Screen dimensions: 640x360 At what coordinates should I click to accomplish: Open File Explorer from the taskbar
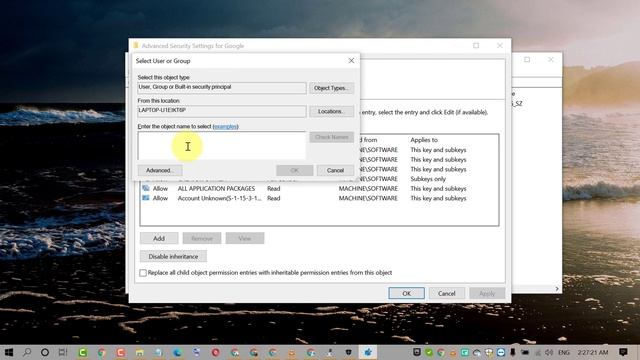[x=139, y=352]
